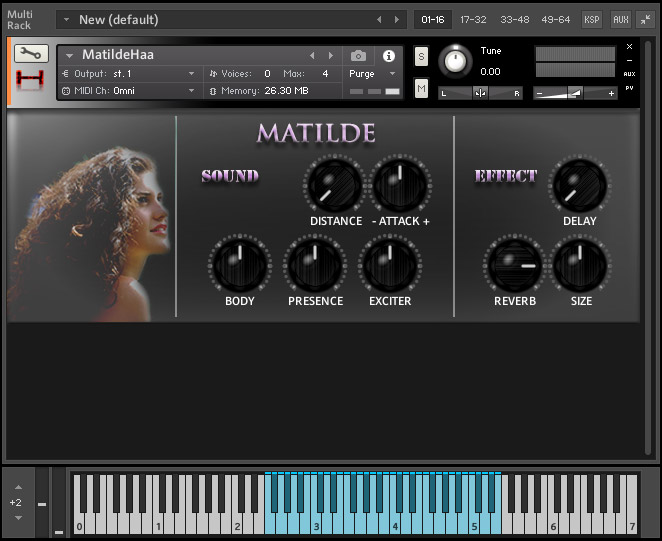Click the wrench edit instrument icon
The image size is (662, 541).
pyautogui.click(x=32, y=53)
